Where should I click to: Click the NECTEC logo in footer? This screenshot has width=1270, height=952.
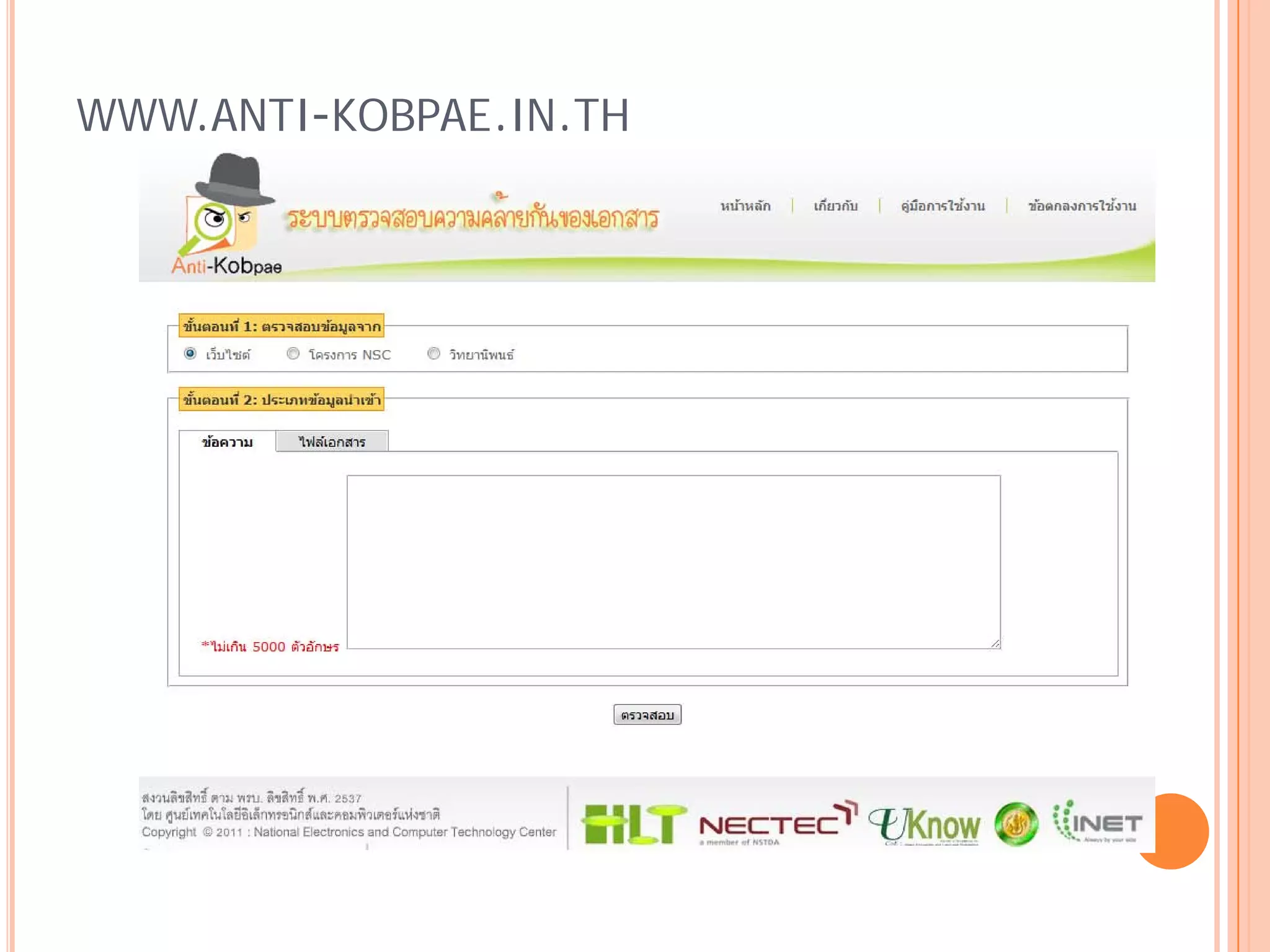[x=779, y=824]
